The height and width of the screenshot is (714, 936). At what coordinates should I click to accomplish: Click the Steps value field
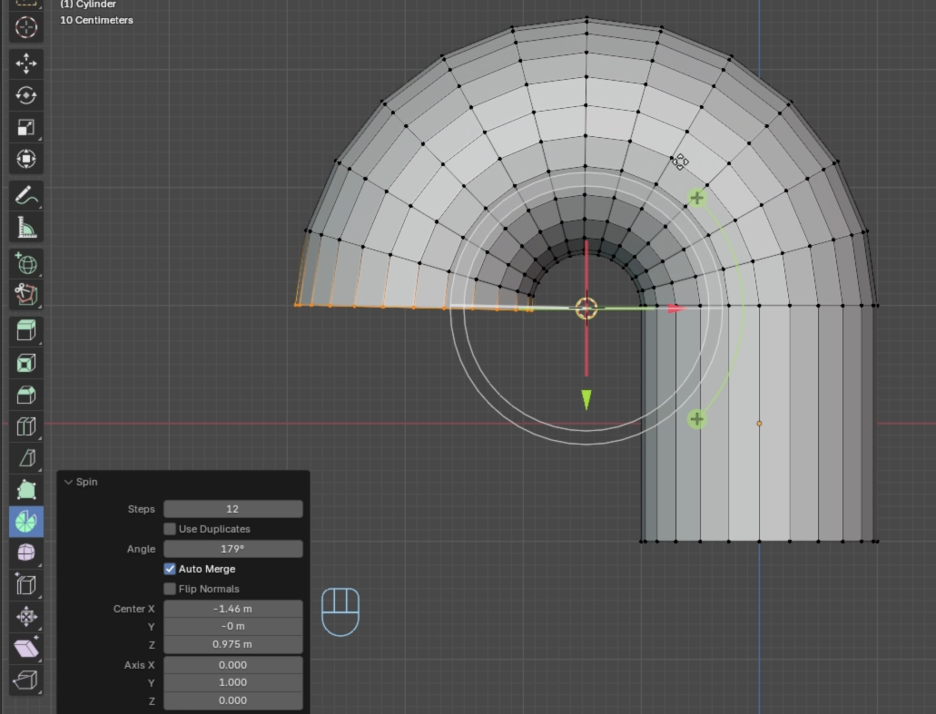[x=233, y=509]
